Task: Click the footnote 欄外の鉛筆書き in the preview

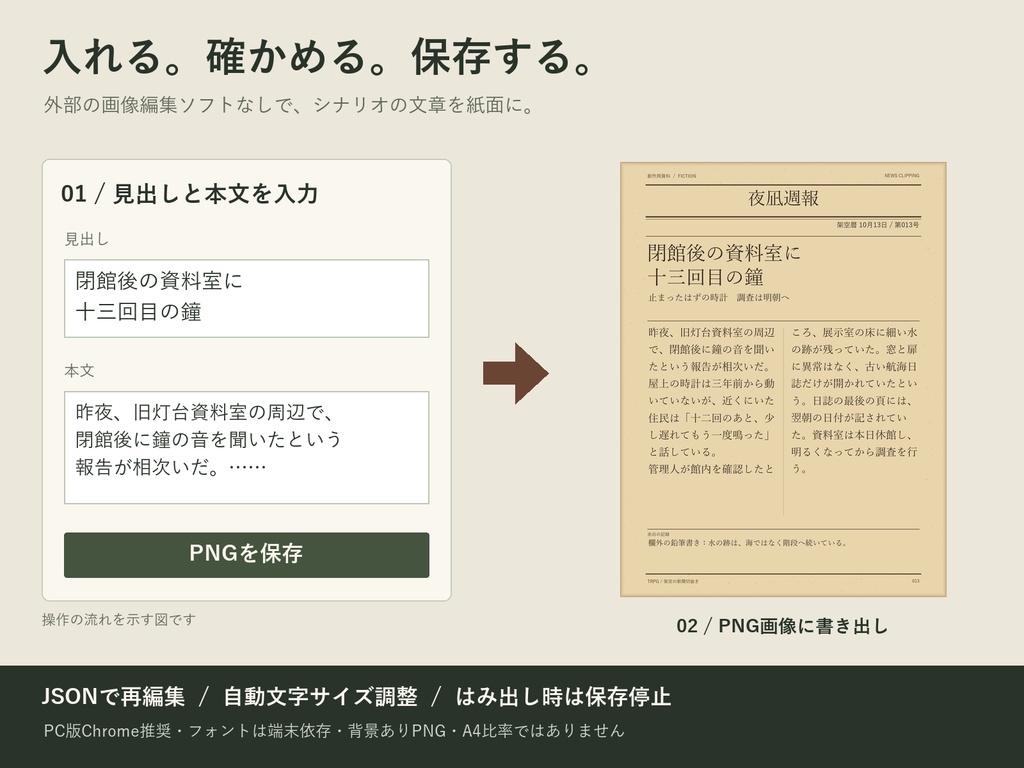Action: coord(677,543)
